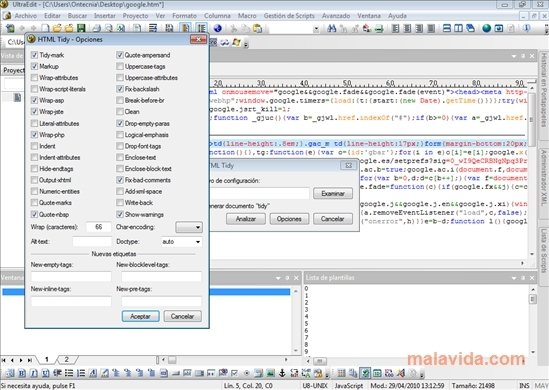Click the HTML Underline tag icon
Viewport: 549px width, 390px height.
point(46,374)
